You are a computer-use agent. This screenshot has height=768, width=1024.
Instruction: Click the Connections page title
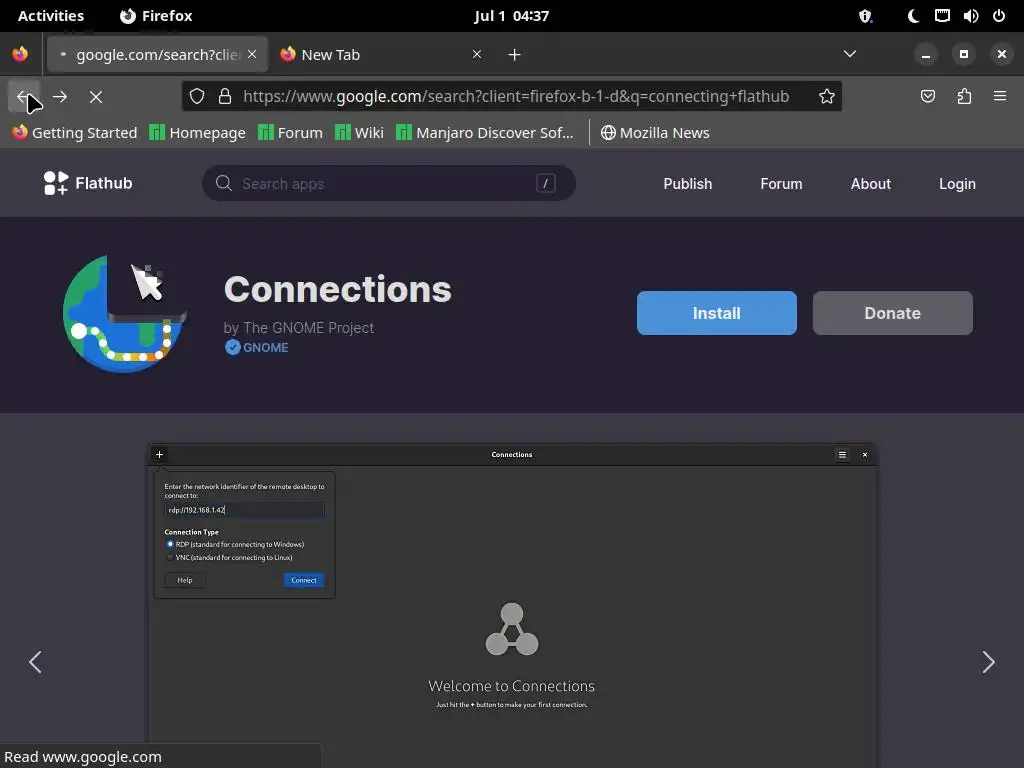click(338, 289)
